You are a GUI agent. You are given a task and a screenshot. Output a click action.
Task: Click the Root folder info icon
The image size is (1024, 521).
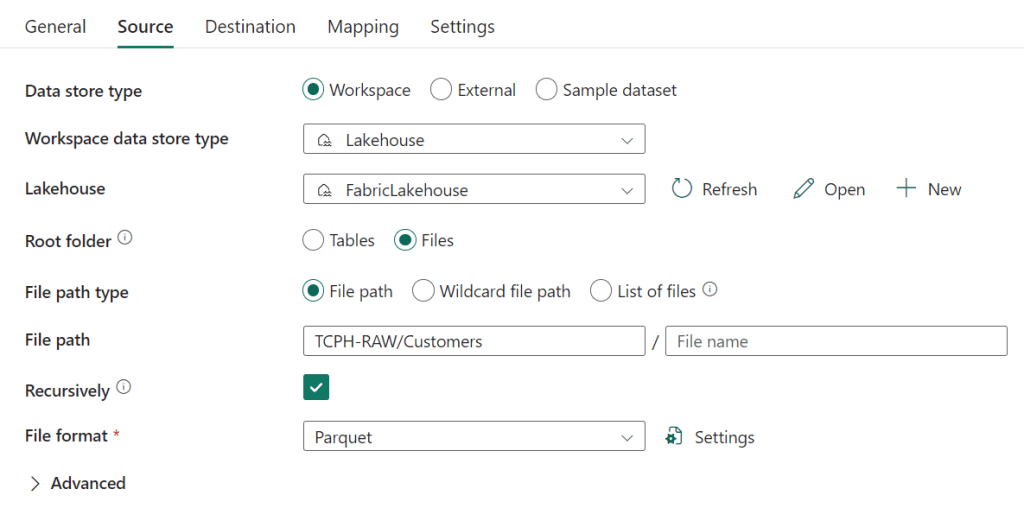click(125, 239)
